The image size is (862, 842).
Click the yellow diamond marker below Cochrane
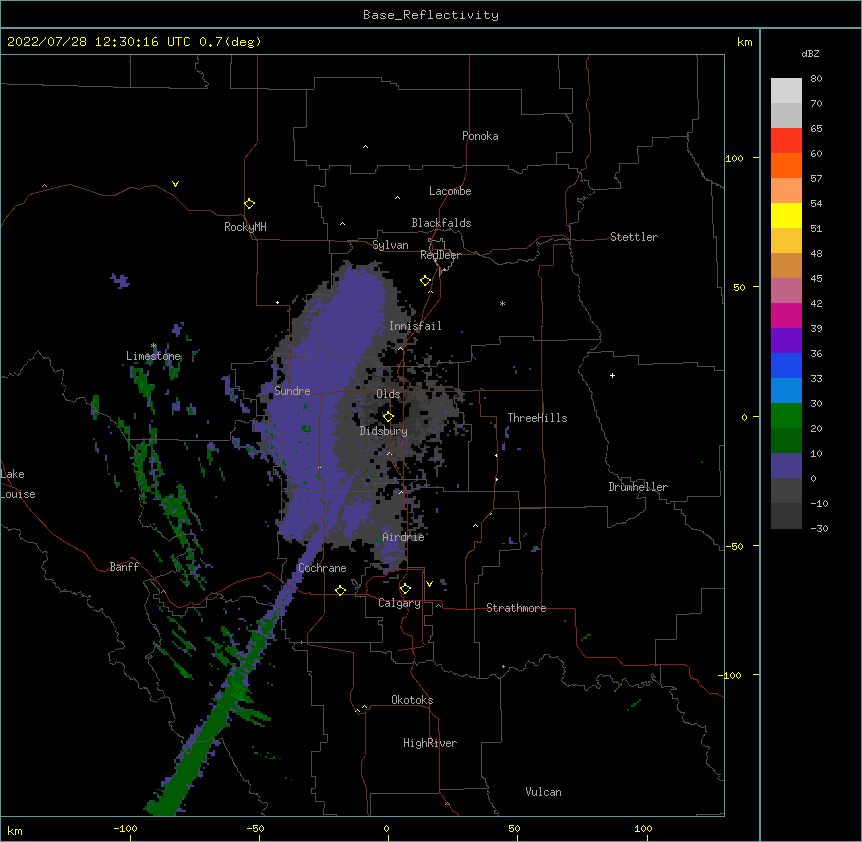click(x=340, y=590)
